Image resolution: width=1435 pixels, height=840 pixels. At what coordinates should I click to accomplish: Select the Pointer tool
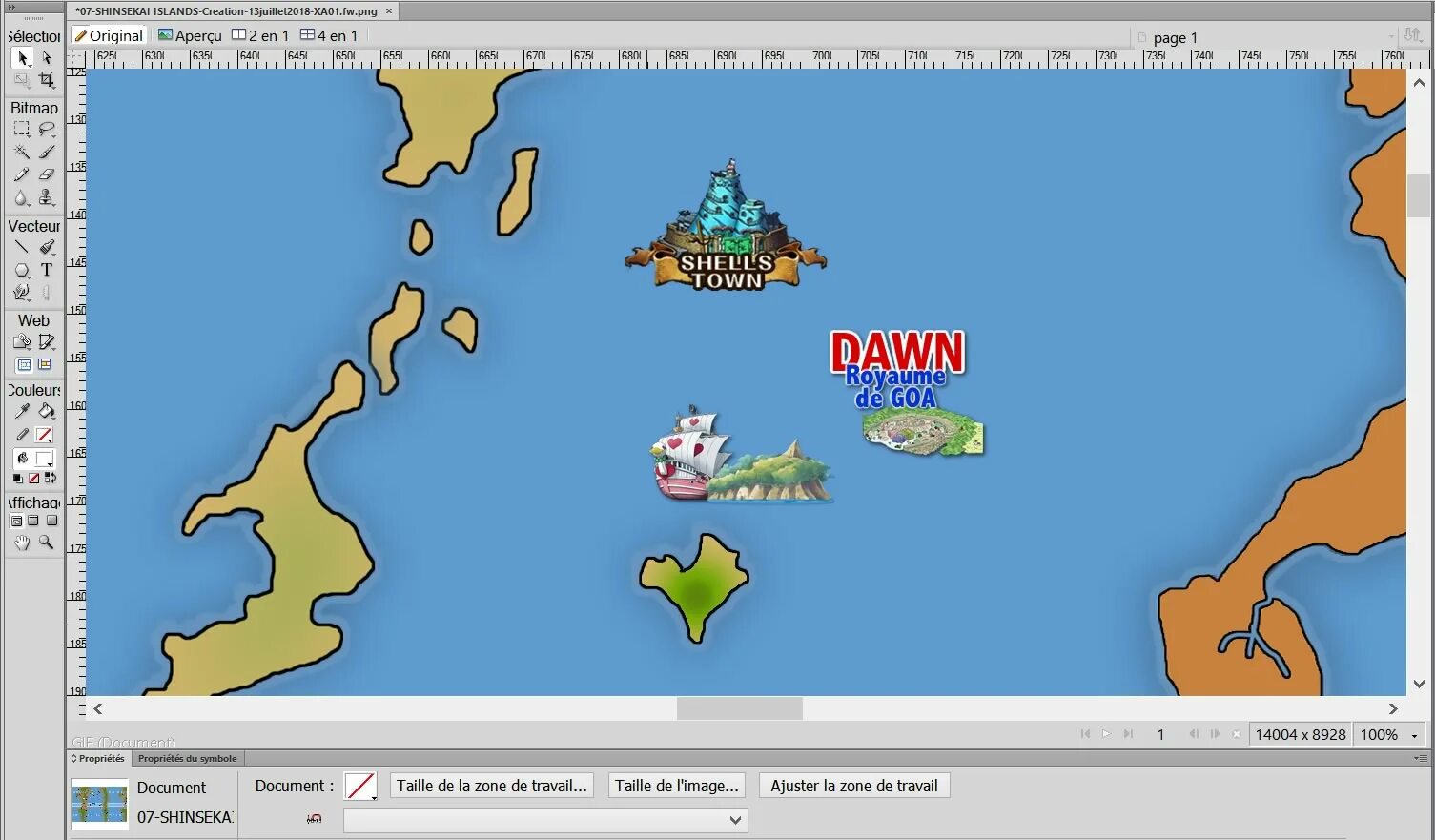coord(22,58)
